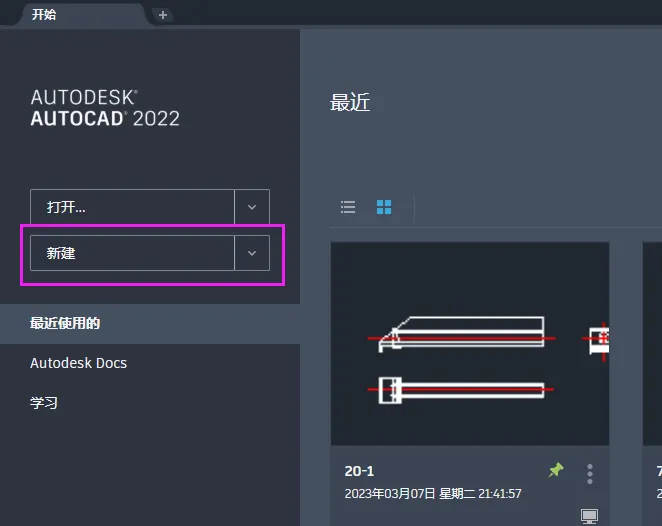This screenshot has width=662, height=526.
Task: Click the 20-1 file name
Action: 359,471
